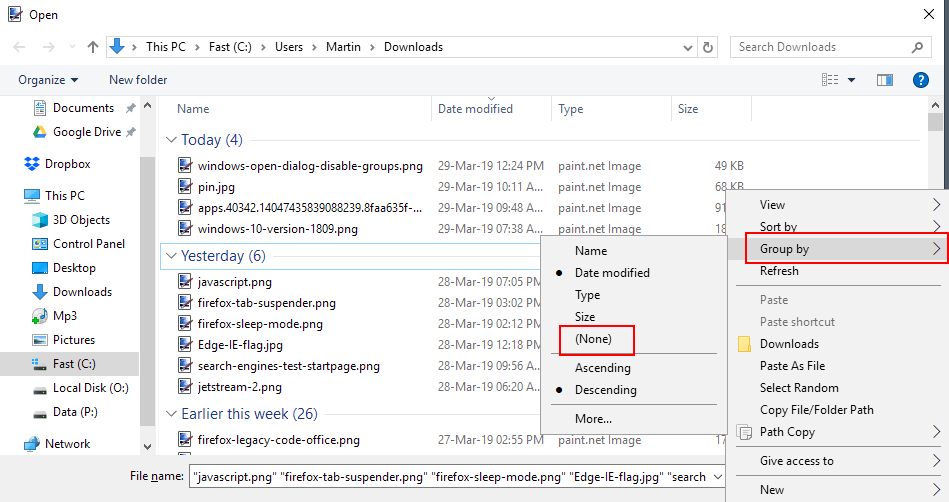Click the Help question mark icon
The height and width of the screenshot is (502, 949).
coord(921,80)
